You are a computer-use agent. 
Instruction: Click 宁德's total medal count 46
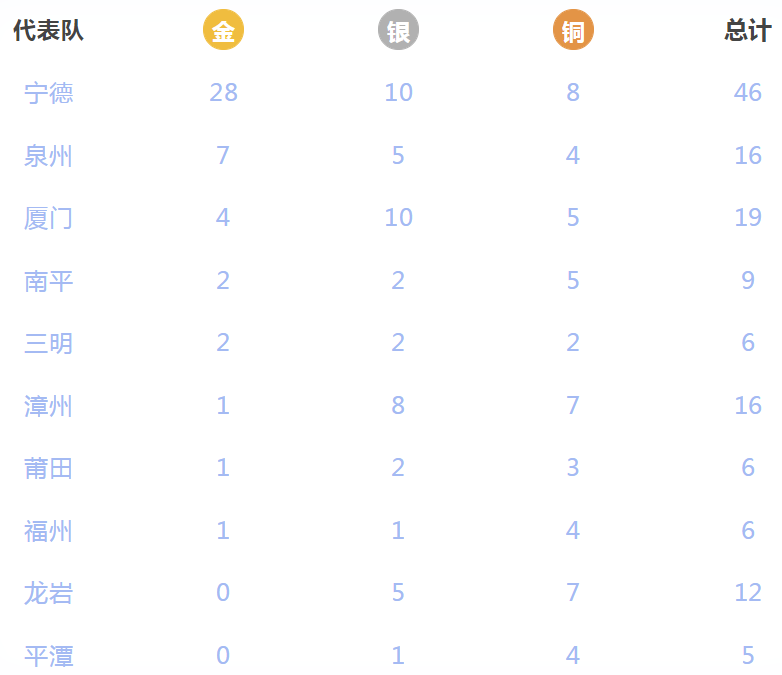click(x=748, y=93)
